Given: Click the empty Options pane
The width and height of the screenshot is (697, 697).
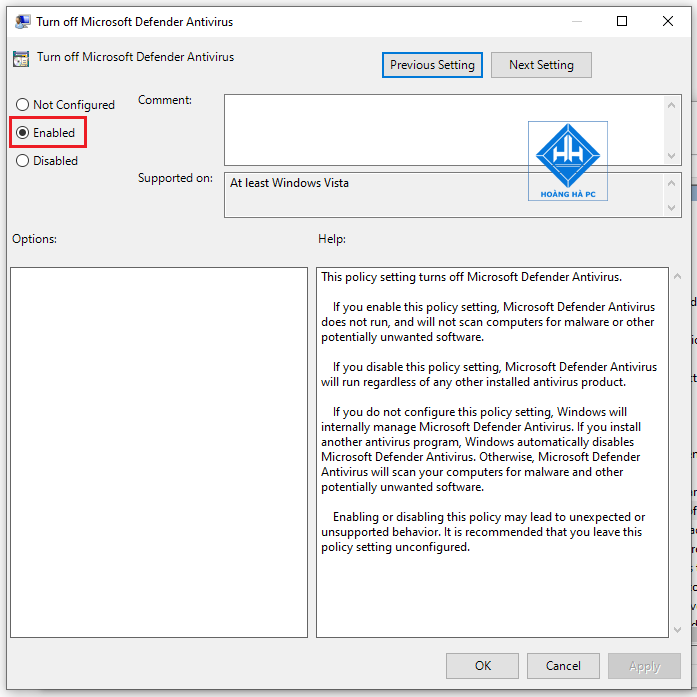Looking at the screenshot, I should tap(159, 452).
